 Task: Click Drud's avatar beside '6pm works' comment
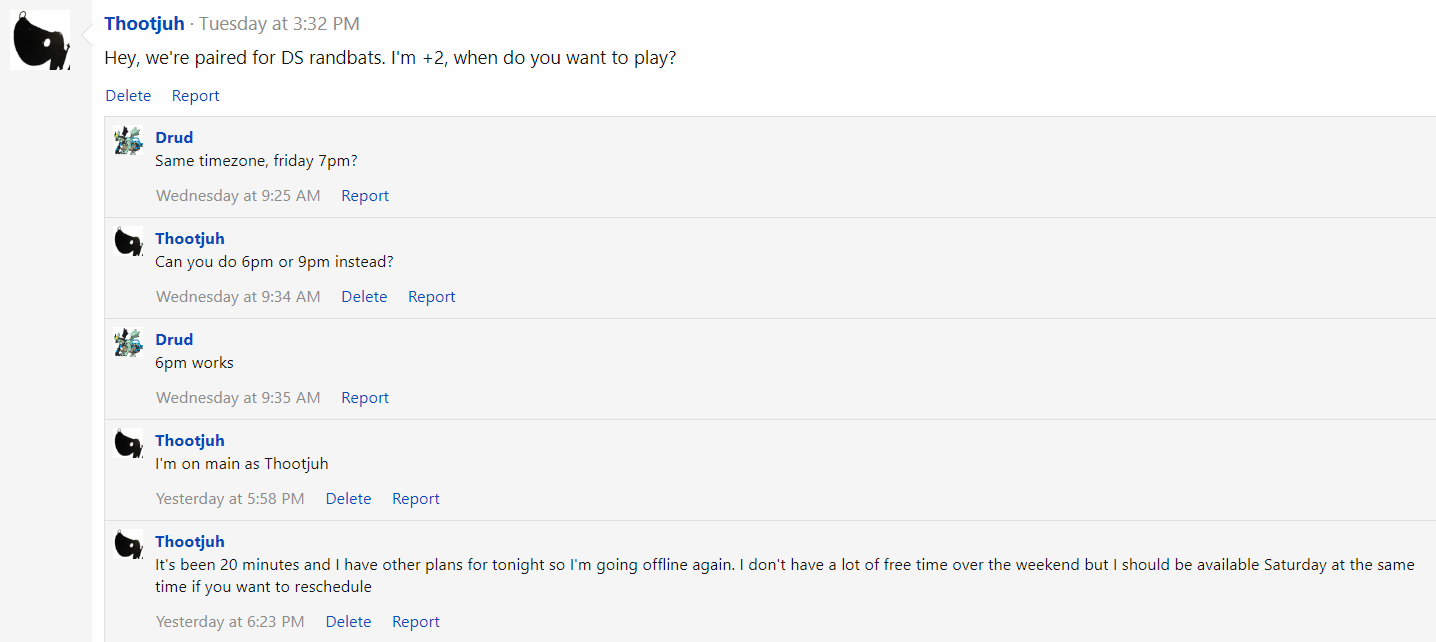(x=128, y=343)
